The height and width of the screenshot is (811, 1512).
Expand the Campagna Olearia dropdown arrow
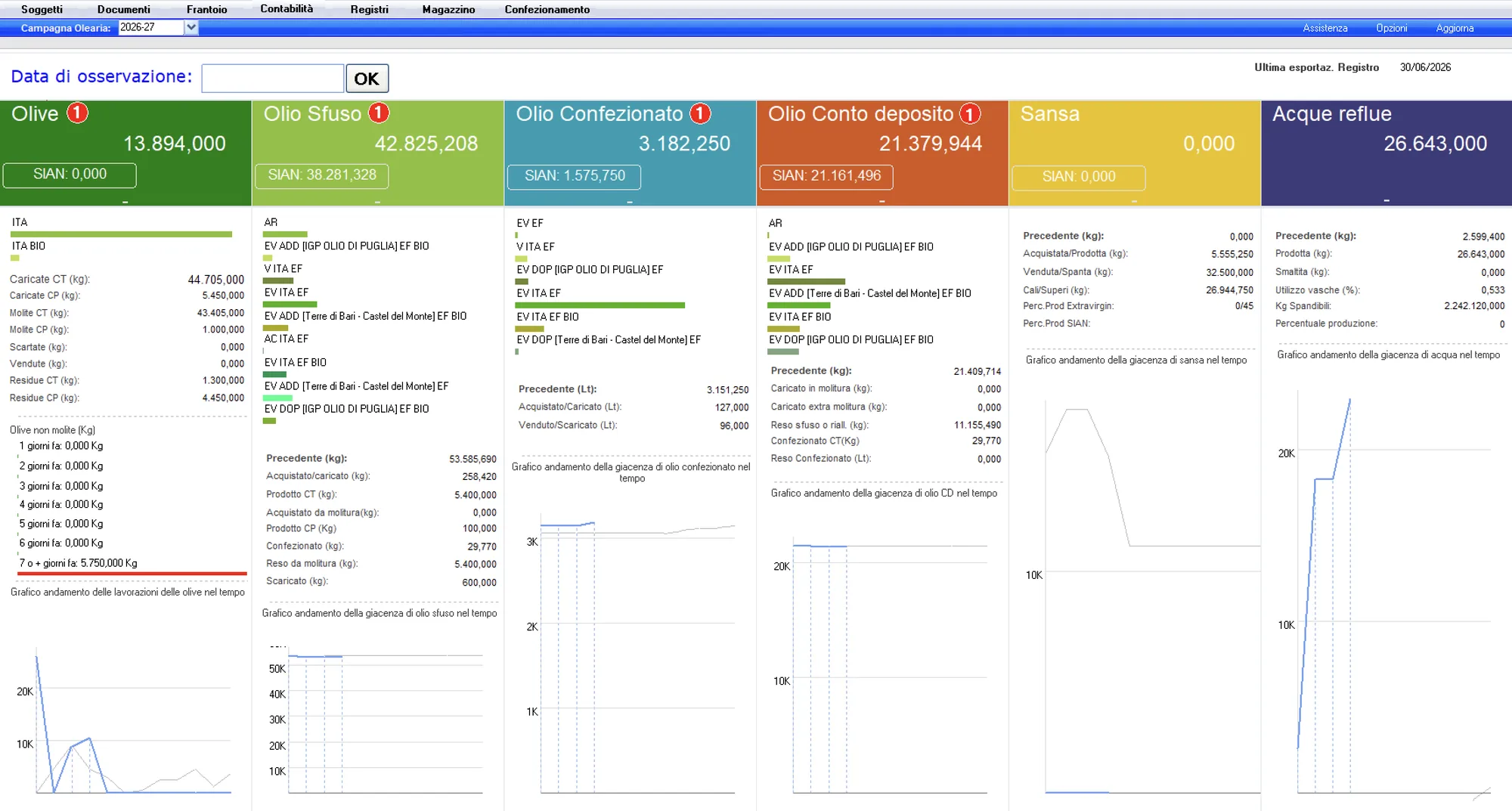[x=191, y=27]
